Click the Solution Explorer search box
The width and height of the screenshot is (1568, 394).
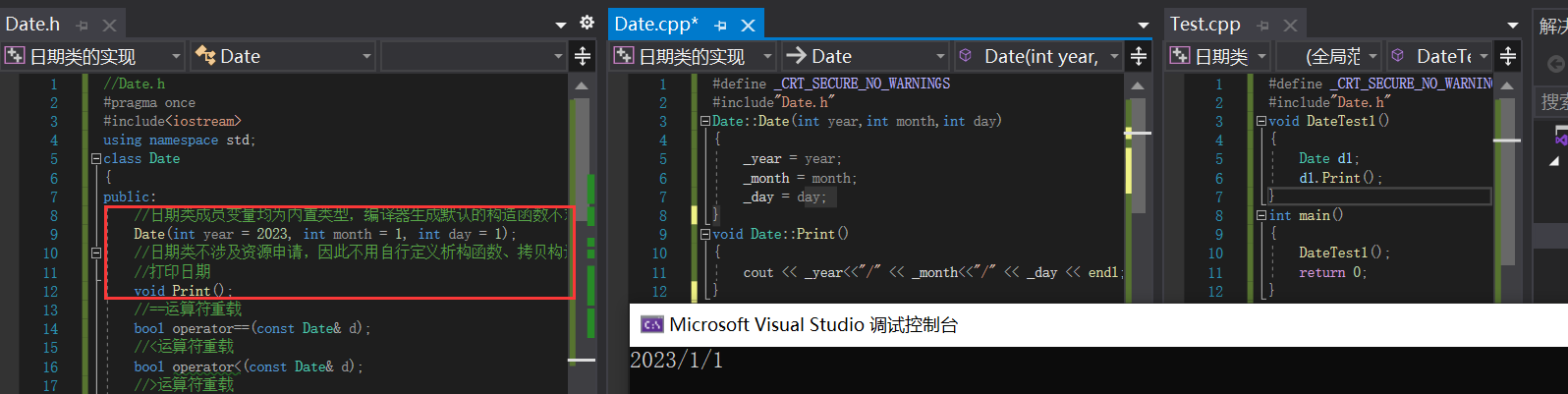pyautogui.click(x=1553, y=101)
